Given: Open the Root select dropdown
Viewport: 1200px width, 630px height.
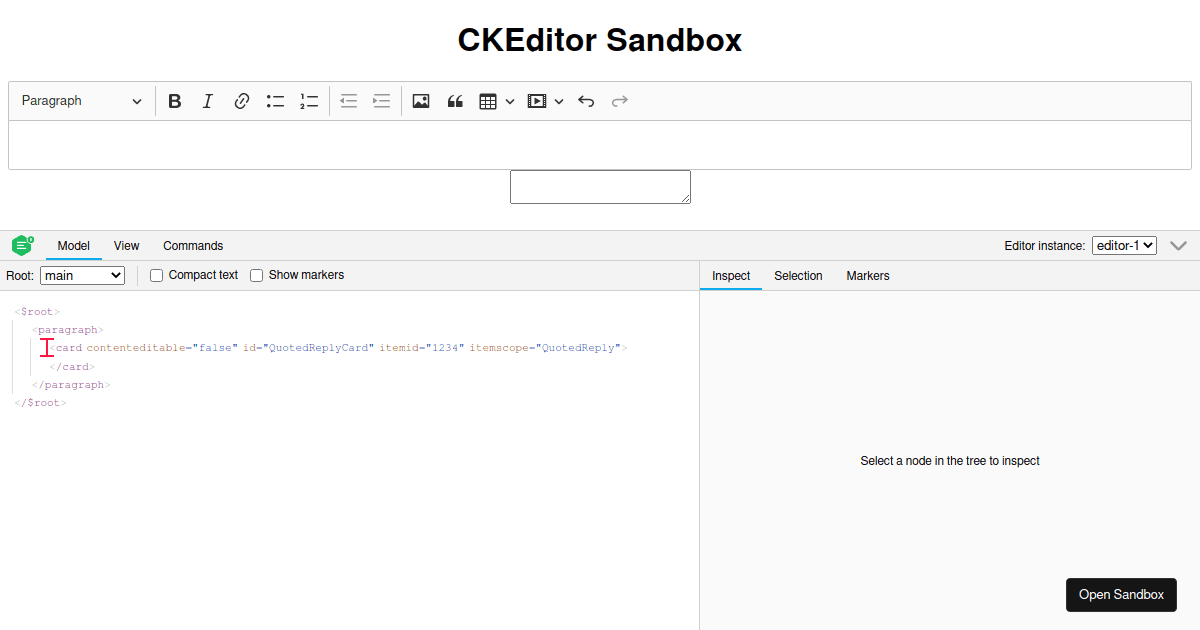Looking at the screenshot, I should point(82,275).
